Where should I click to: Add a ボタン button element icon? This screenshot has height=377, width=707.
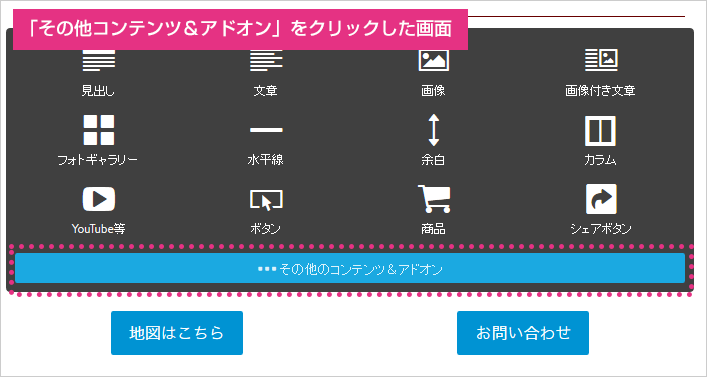pyautogui.click(x=266, y=200)
